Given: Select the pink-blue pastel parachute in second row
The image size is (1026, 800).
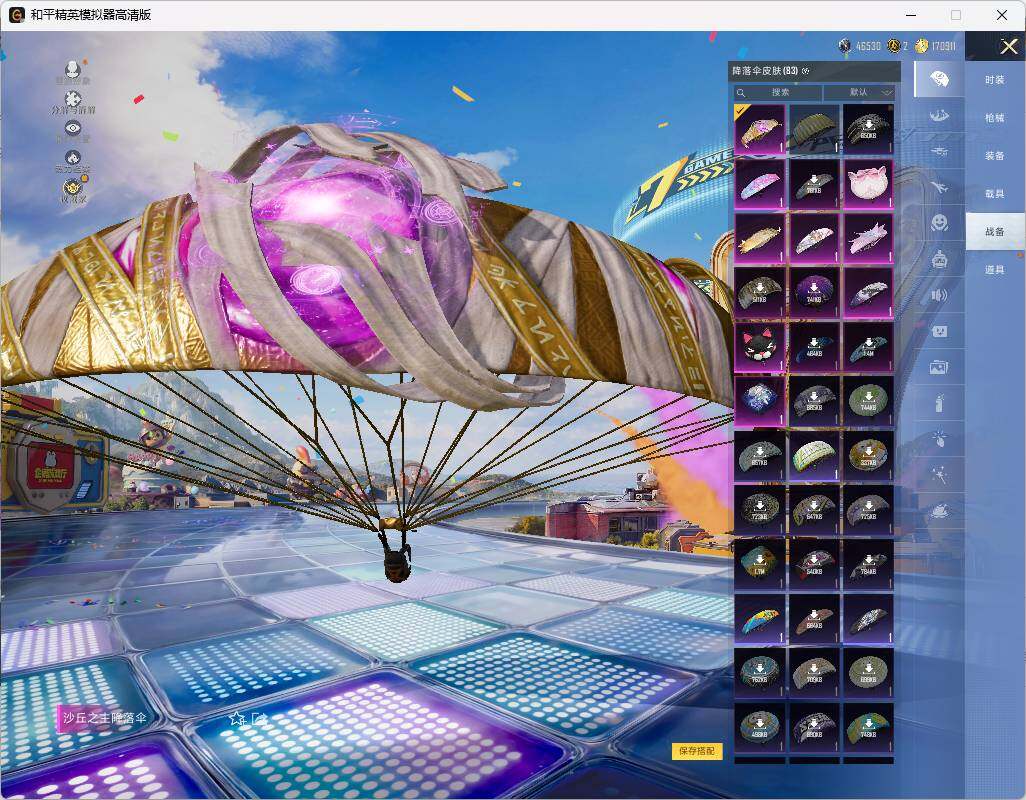Looking at the screenshot, I should (x=759, y=183).
